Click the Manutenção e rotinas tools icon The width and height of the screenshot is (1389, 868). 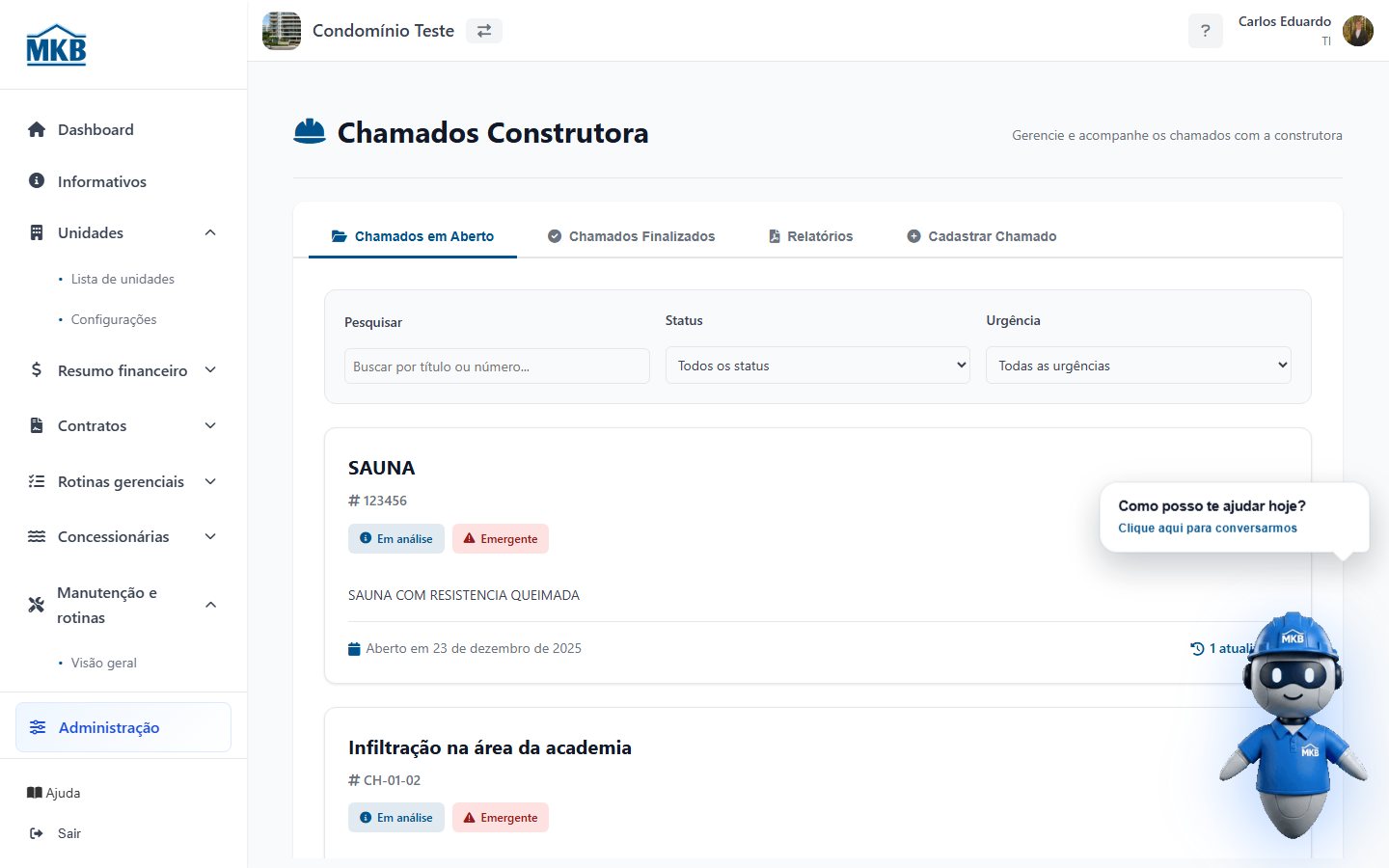(37, 605)
